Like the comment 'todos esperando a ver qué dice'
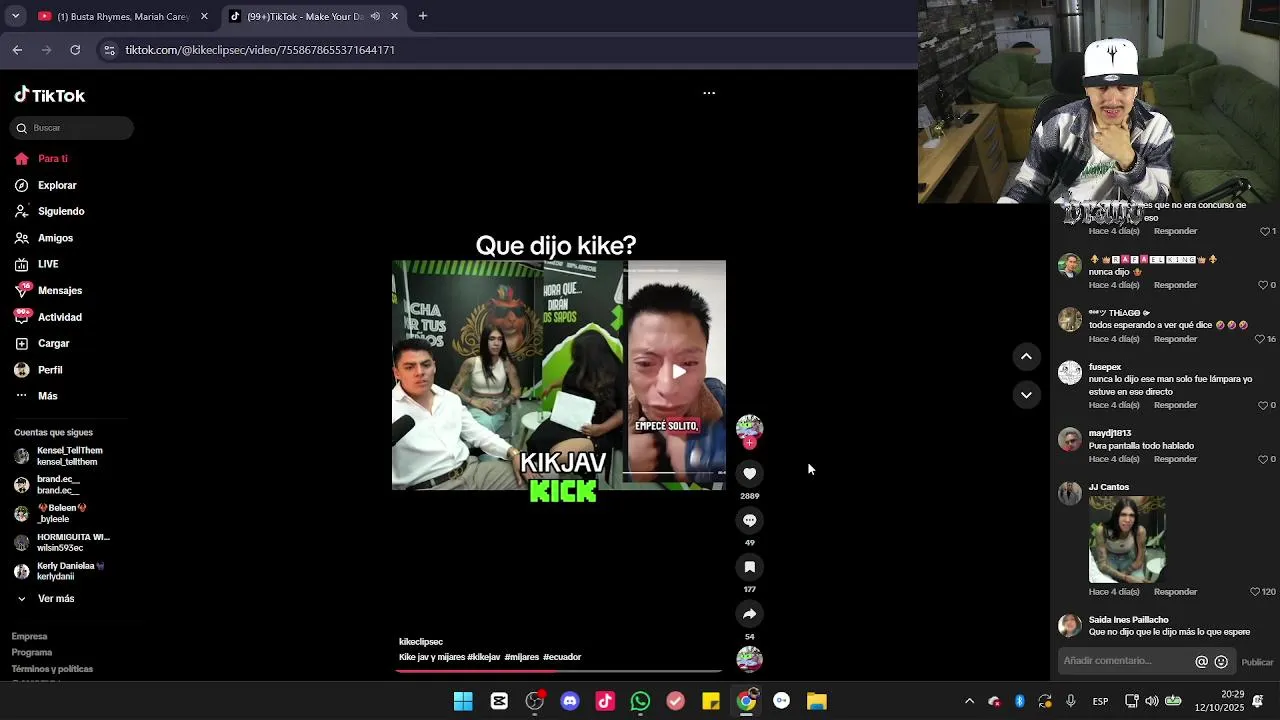1280x720 pixels. point(1260,339)
